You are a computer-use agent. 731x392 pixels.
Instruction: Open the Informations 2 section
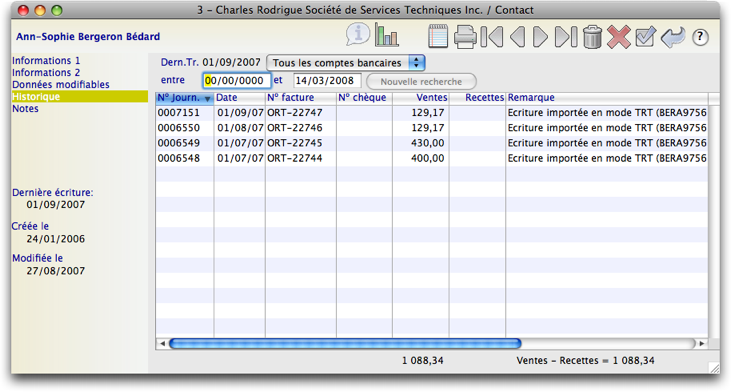pyautogui.click(x=46, y=73)
